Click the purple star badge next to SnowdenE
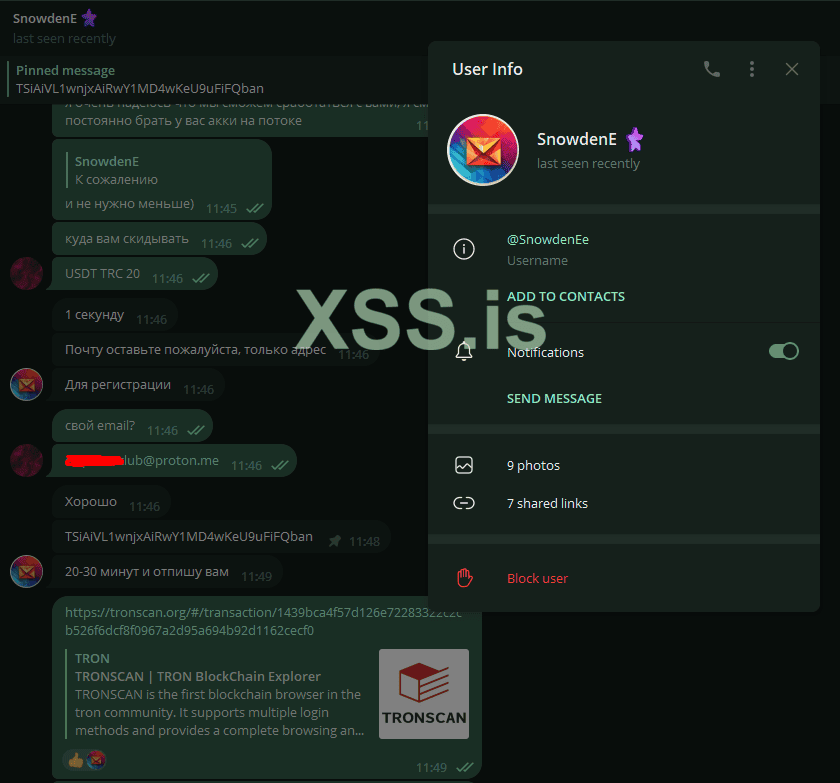 point(634,140)
